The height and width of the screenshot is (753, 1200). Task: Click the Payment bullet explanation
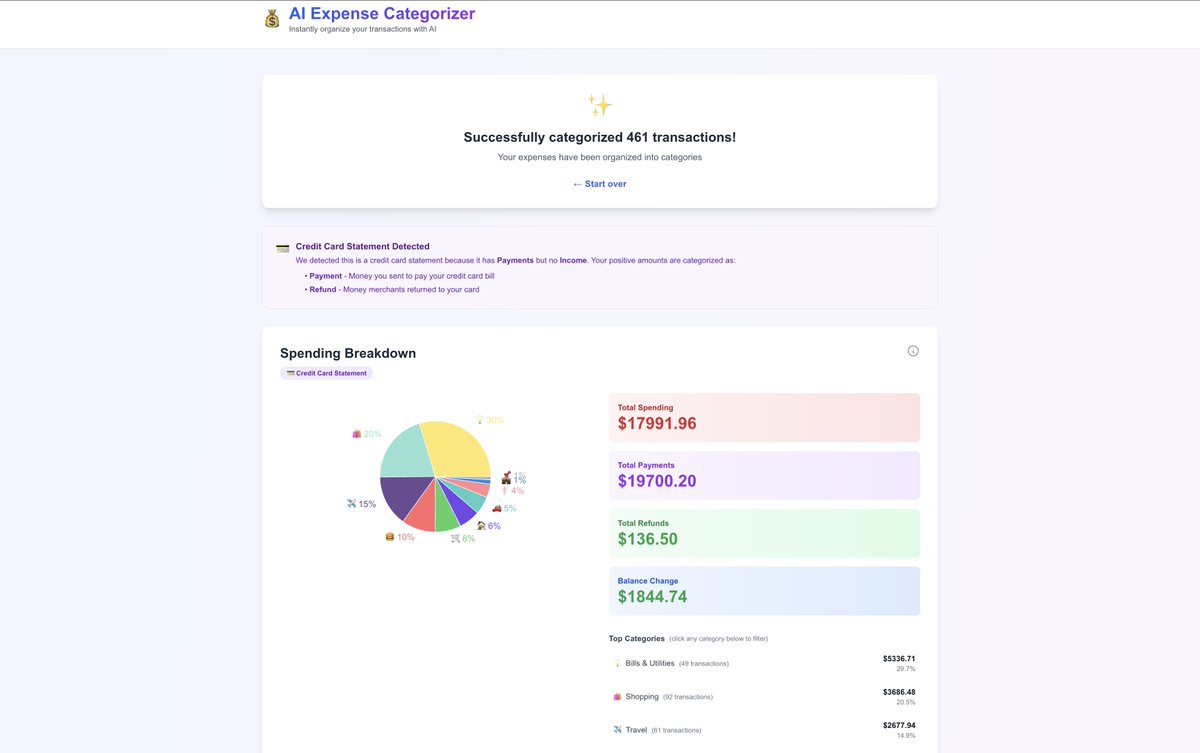(x=400, y=275)
